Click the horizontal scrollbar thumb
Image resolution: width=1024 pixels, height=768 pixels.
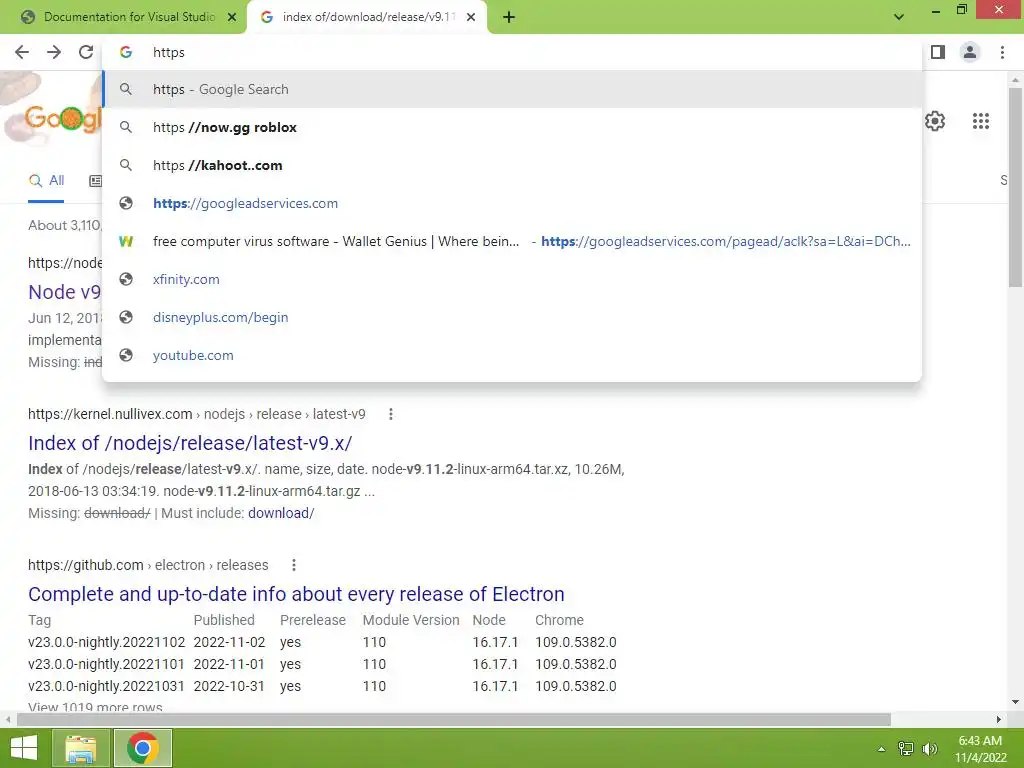(454, 720)
